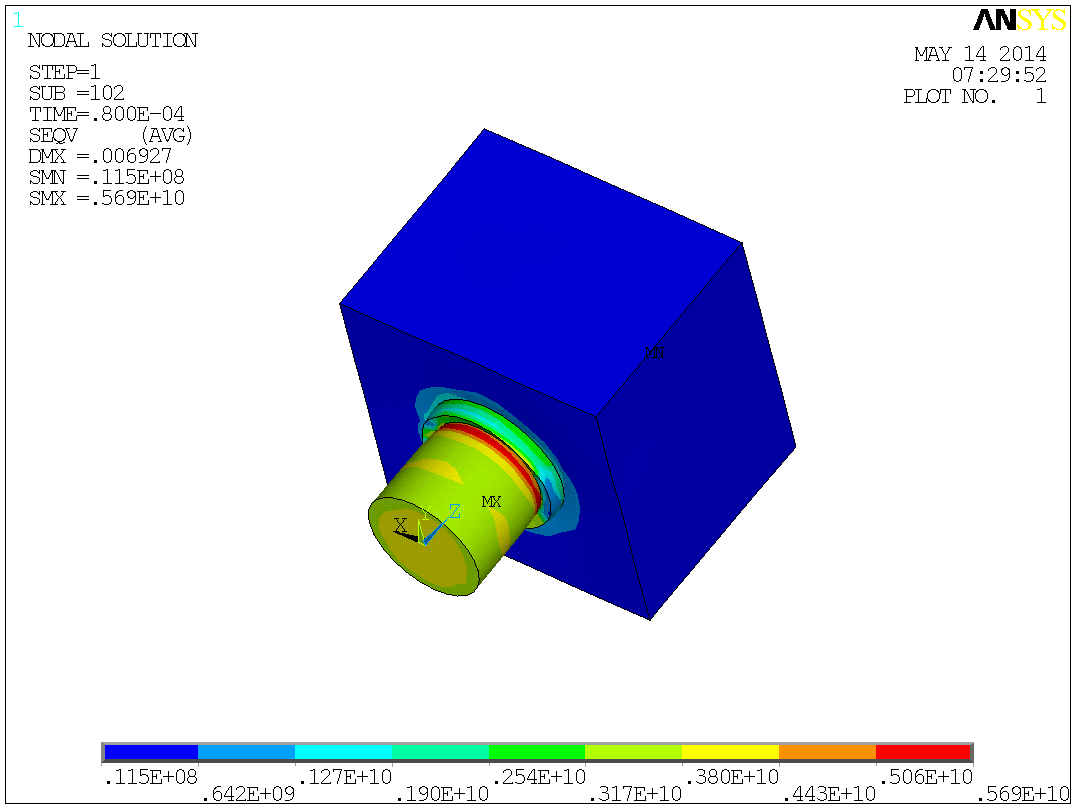1077x810 pixels.
Task: Click the yellow Y axis arrow
Action: pyautogui.click(x=420, y=529)
